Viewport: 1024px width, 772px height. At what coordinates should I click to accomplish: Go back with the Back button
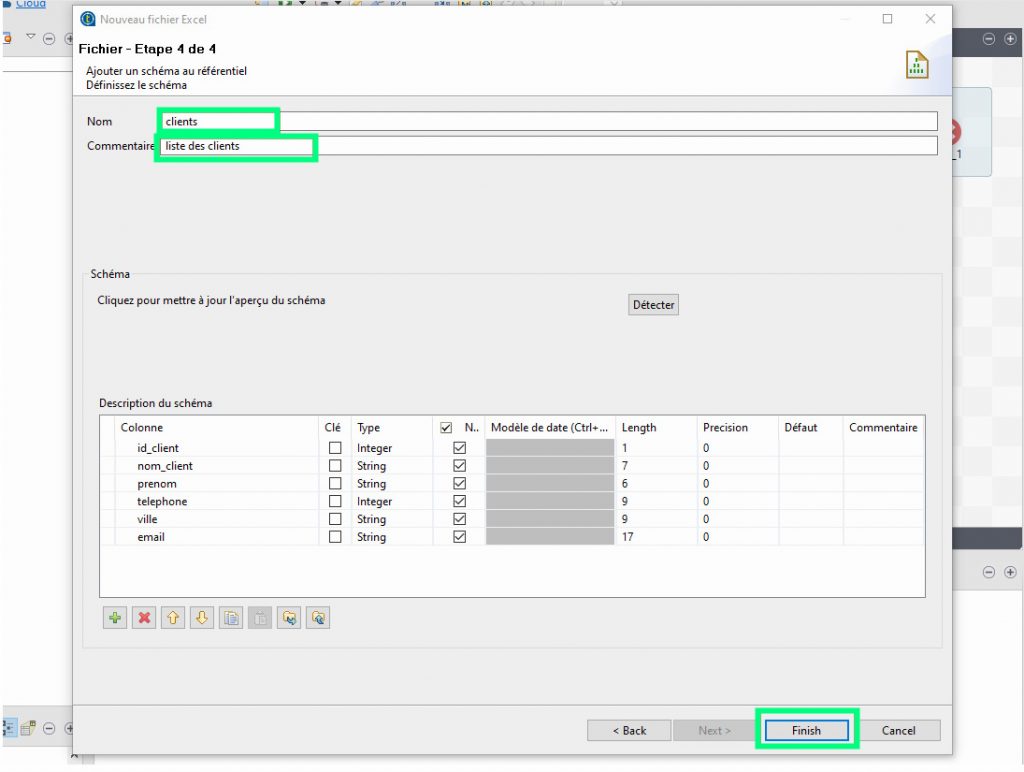629,730
